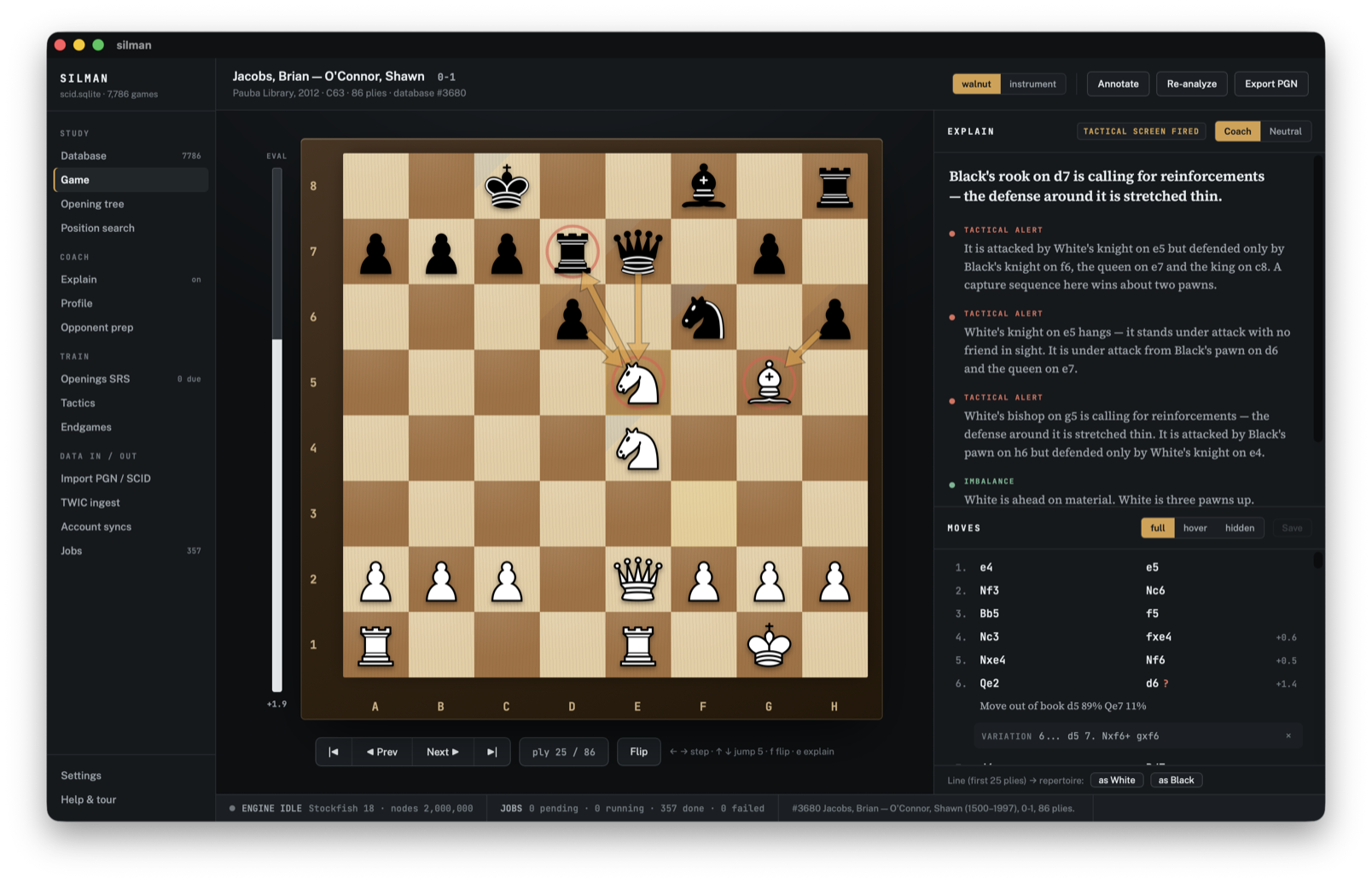Open the Profile page
Viewport: 1372px width, 883px height.
click(131, 303)
